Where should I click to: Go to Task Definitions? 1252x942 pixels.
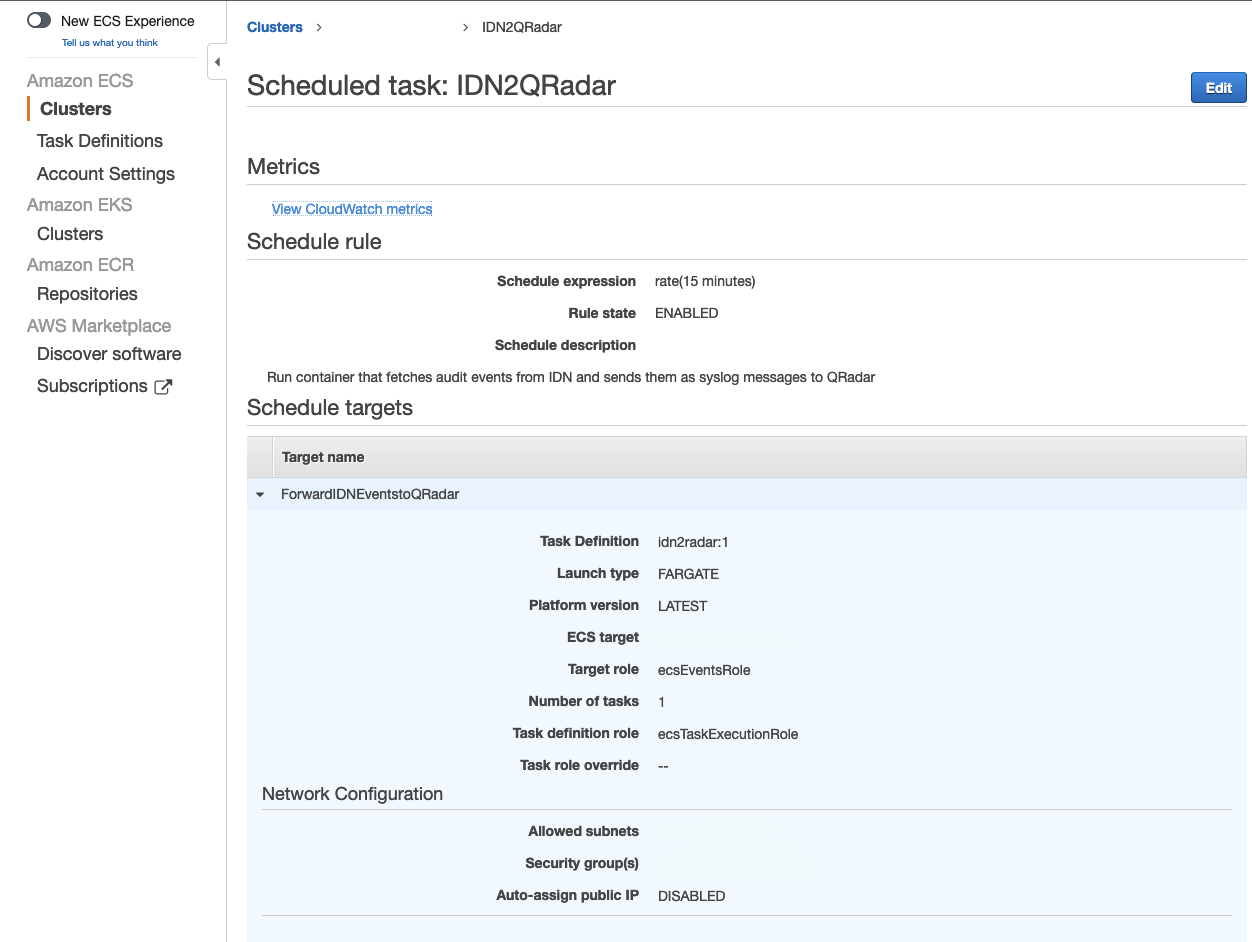tap(100, 141)
